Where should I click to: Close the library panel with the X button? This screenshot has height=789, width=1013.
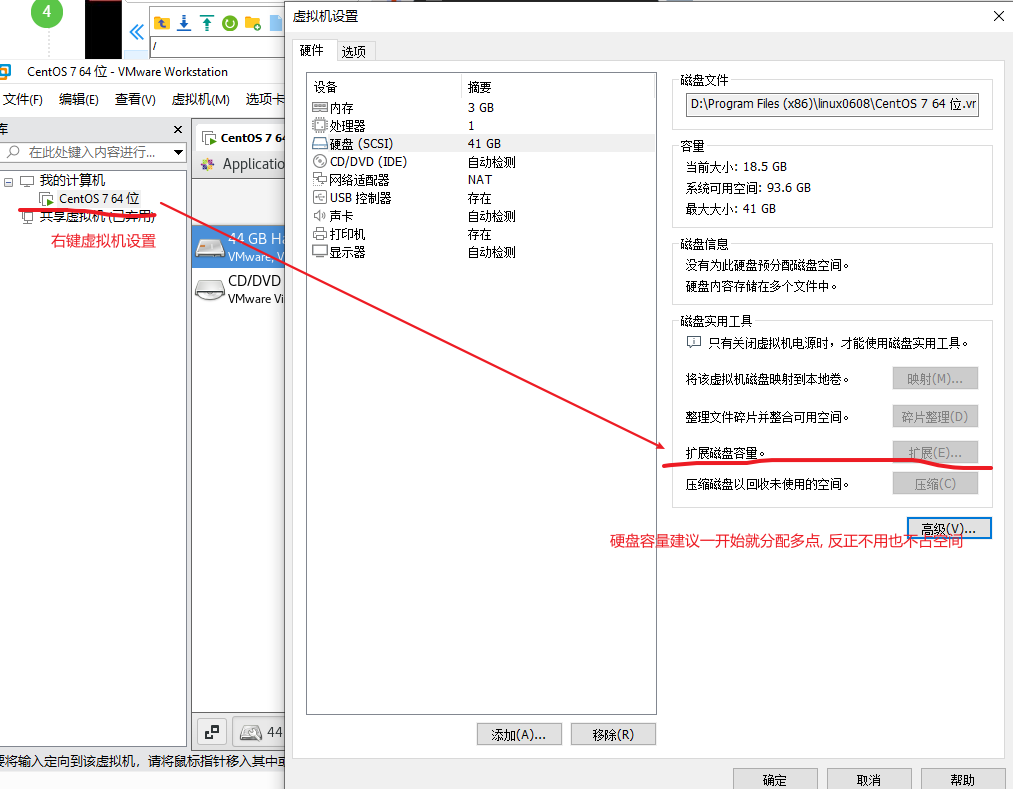[178, 130]
